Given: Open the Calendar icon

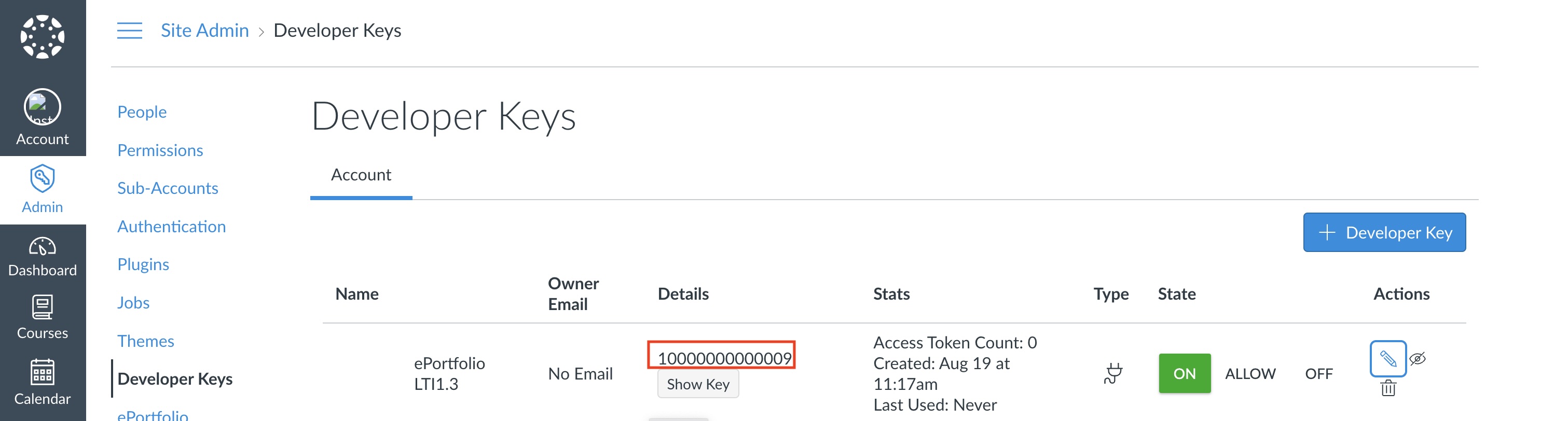Looking at the screenshot, I should 43,372.
